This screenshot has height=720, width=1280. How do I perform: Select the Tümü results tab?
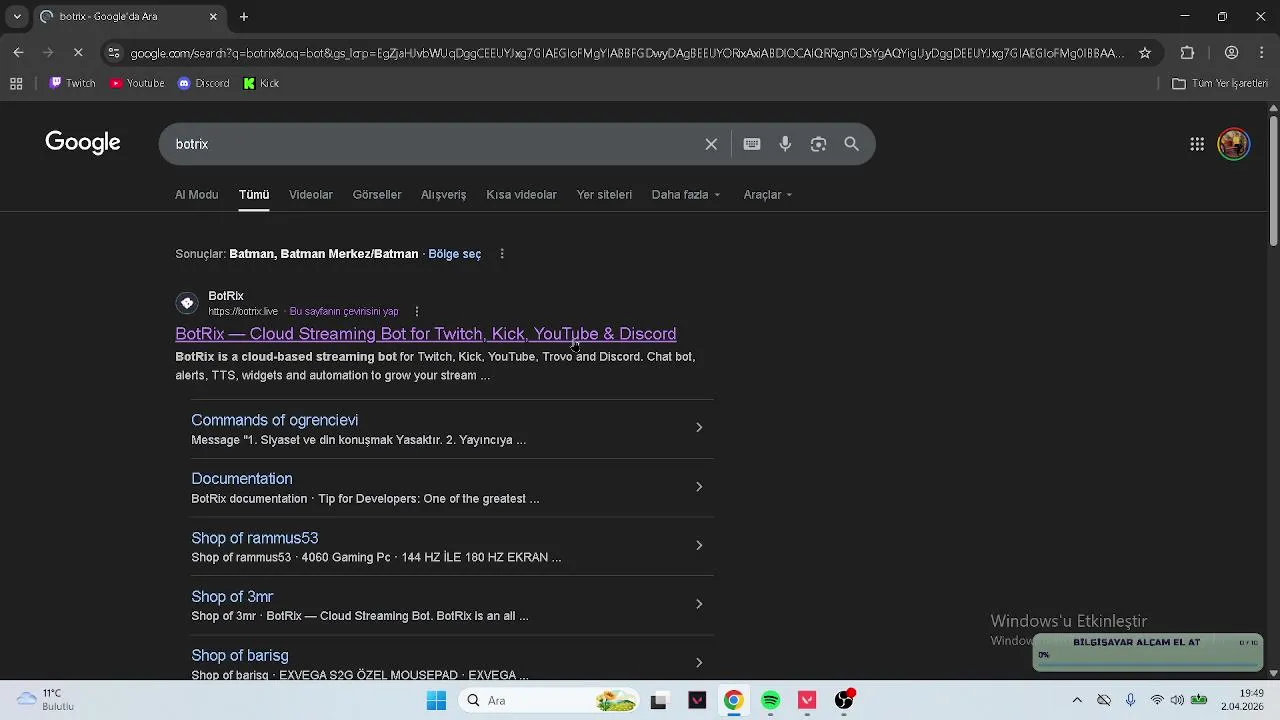254,195
